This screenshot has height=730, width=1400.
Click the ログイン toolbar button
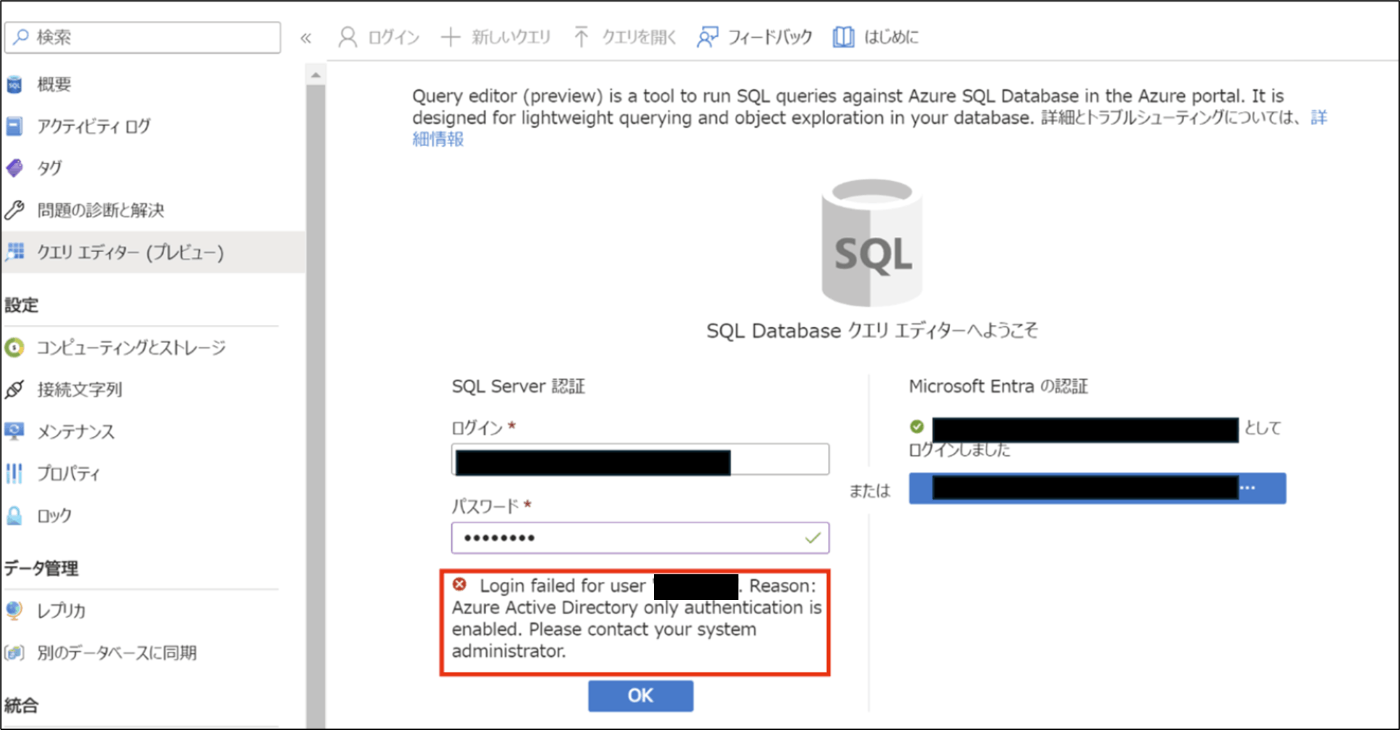pos(379,38)
